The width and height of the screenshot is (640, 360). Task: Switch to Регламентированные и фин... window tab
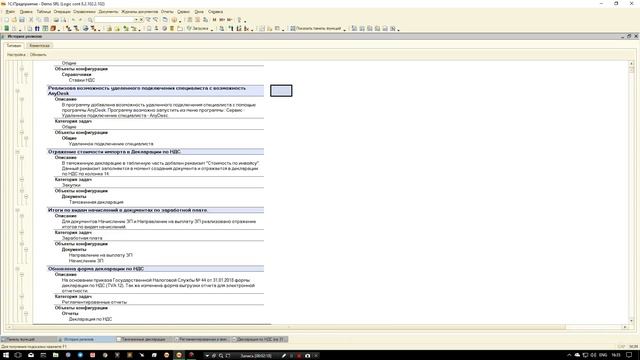202,339
